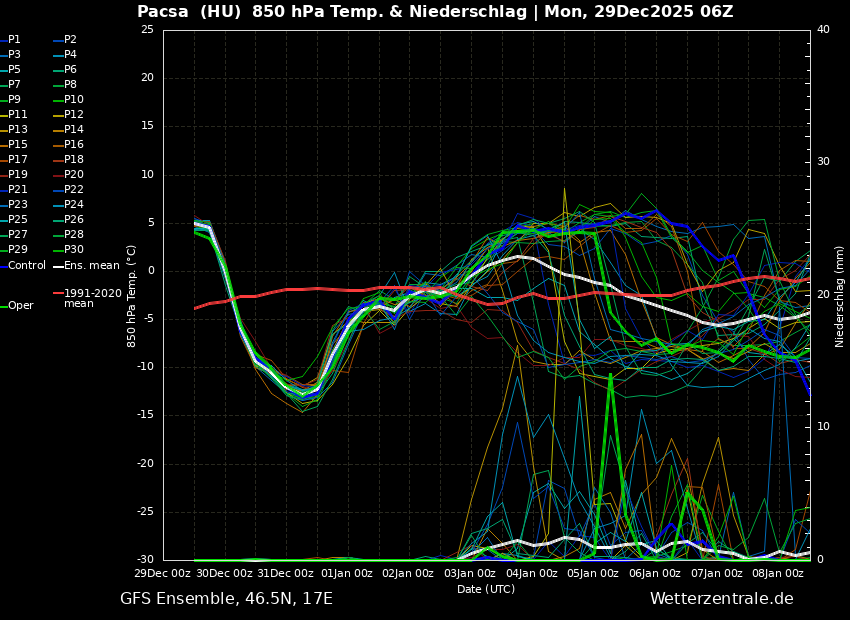This screenshot has height=620, width=850.
Task: Click the chart title text
Action: [435, 12]
